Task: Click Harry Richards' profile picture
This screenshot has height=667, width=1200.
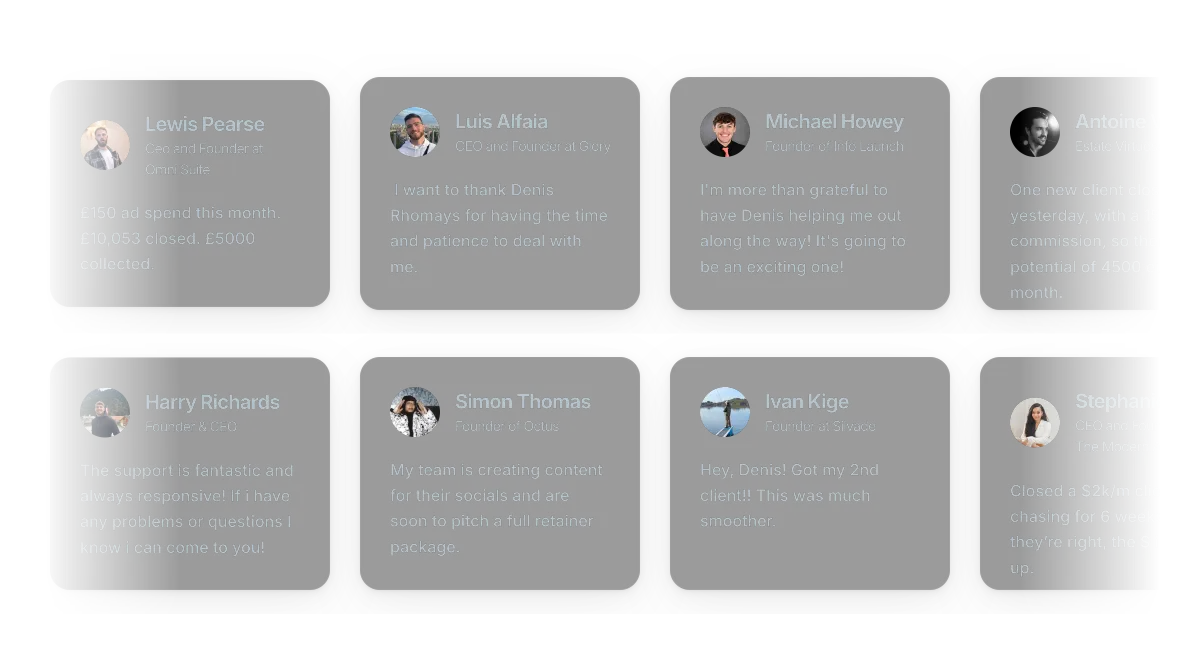Action: pyautogui.click(x=105, y=412)
